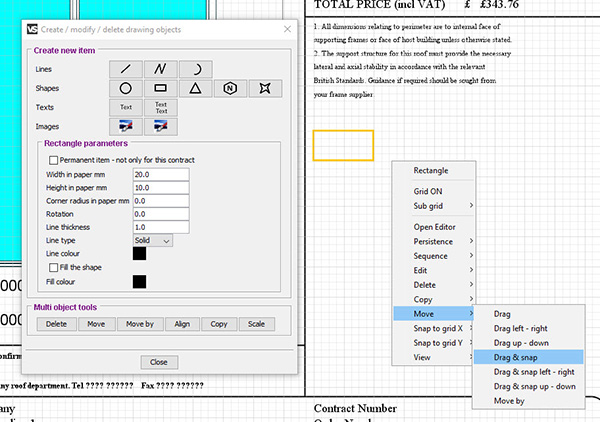This screenshot has width=600, height=422.
Task: Click the Height in paper mm field
Action: point(161,188)
